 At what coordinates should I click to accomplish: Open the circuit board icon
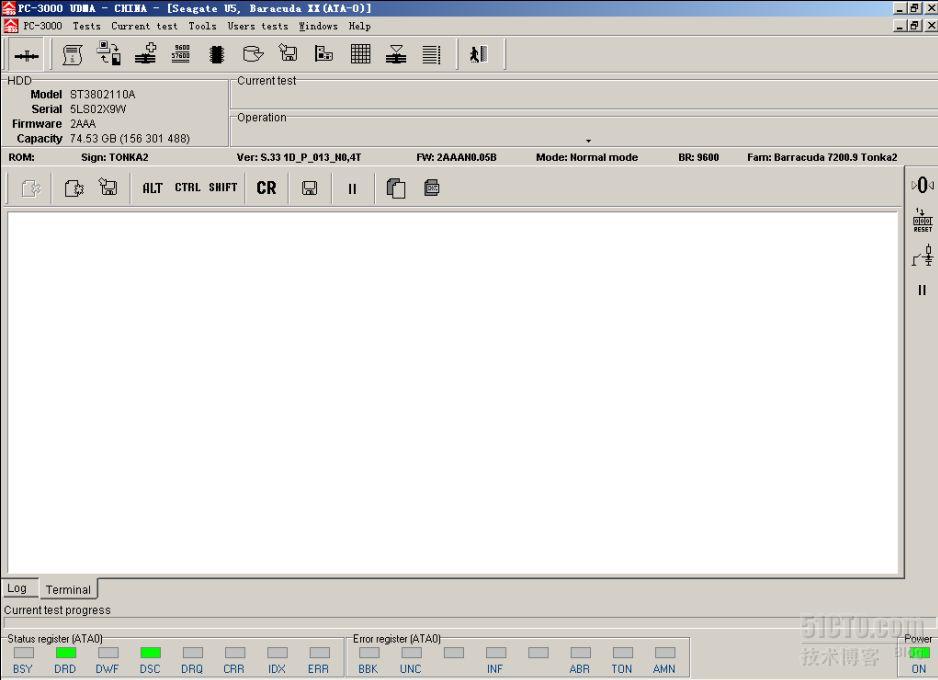[x=324, y=54]
